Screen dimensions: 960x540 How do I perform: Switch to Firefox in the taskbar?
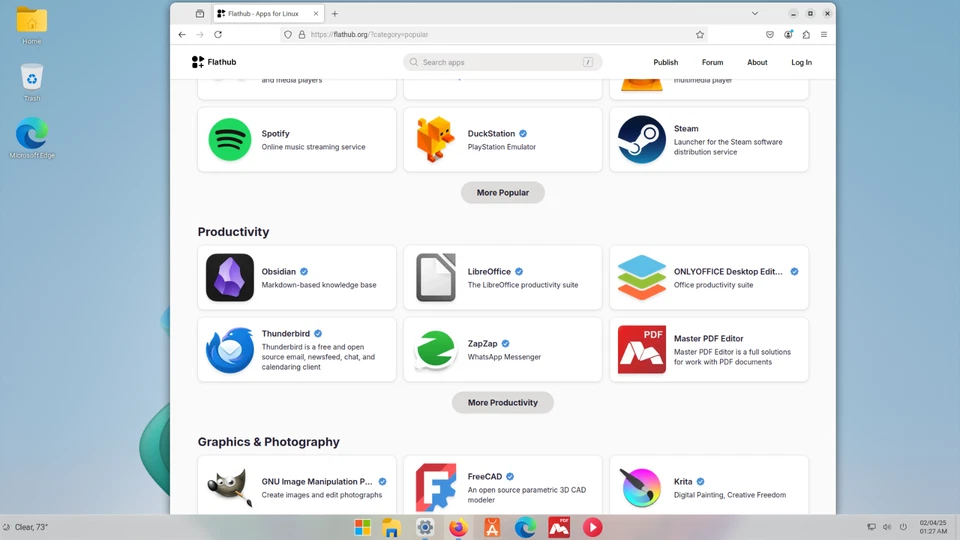[x=458, y=527]
